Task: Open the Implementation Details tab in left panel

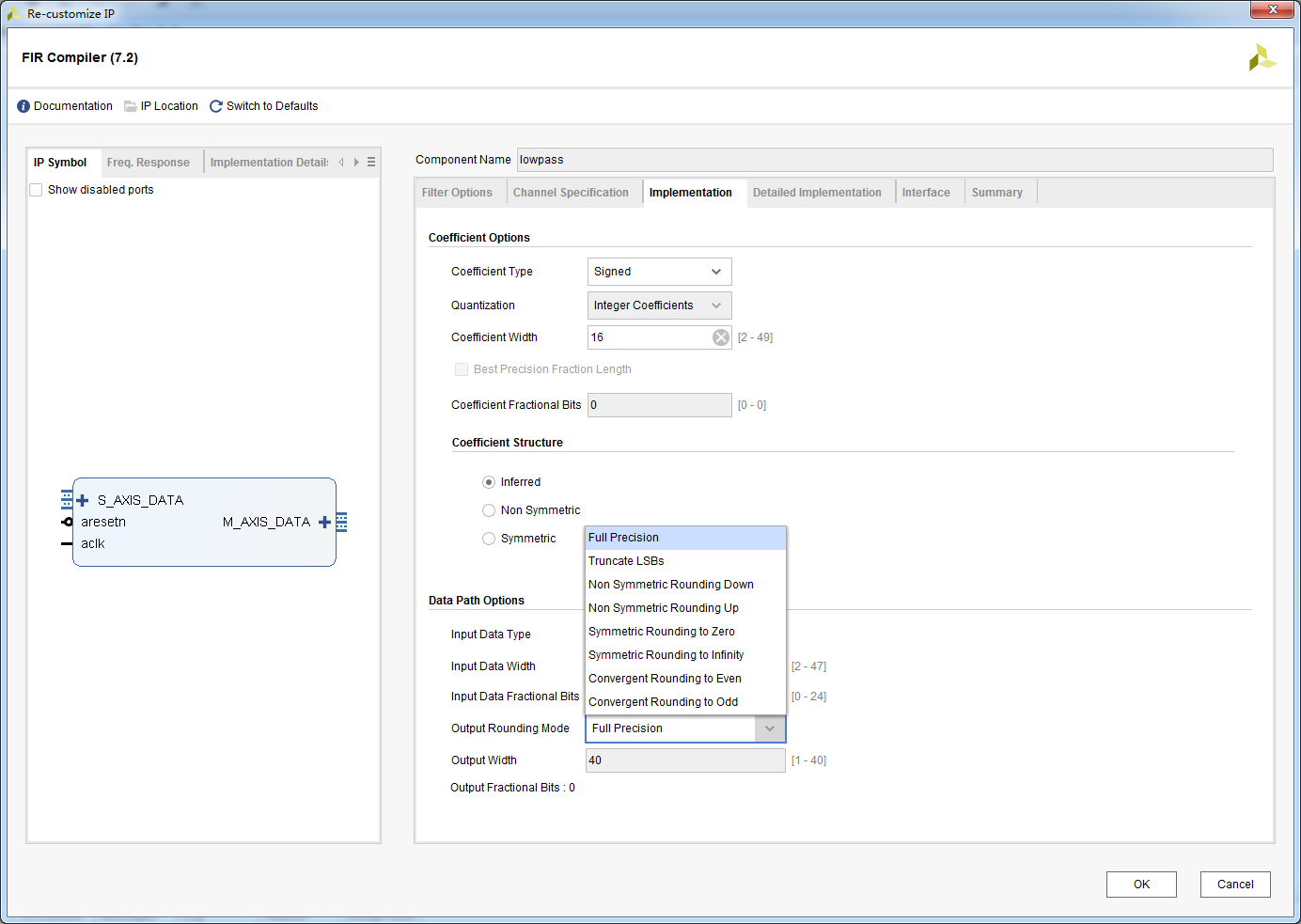Action: coord(269,163)
